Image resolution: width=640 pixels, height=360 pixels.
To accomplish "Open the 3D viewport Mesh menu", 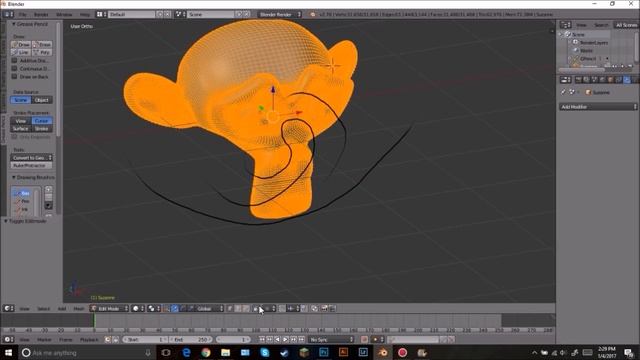I will coord(78,309).
